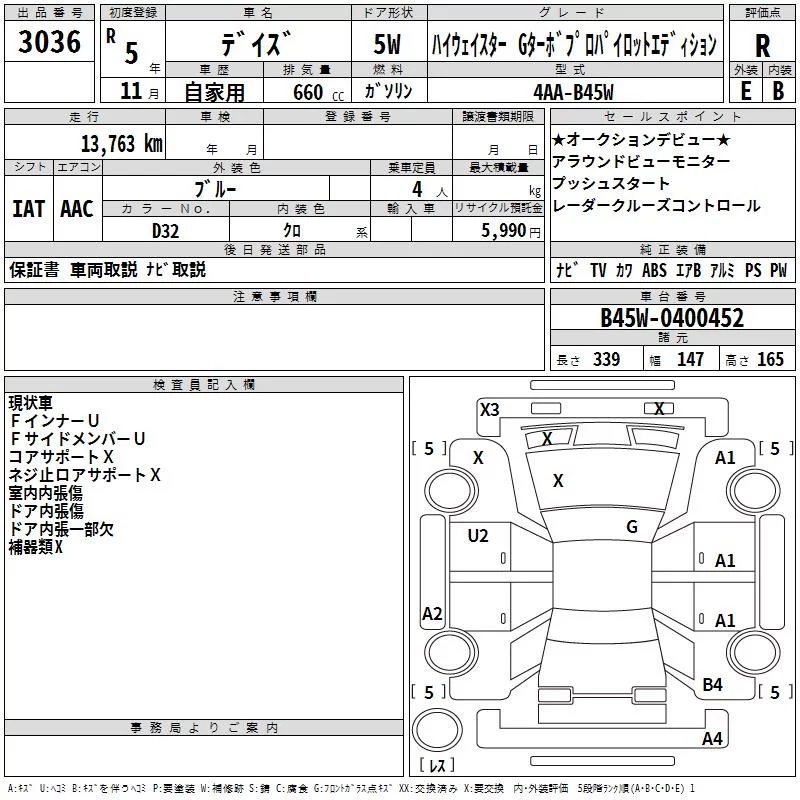Click 車両取説 in later-shipped parts
The height and width of the screenshot is (800, 800).
104,269
